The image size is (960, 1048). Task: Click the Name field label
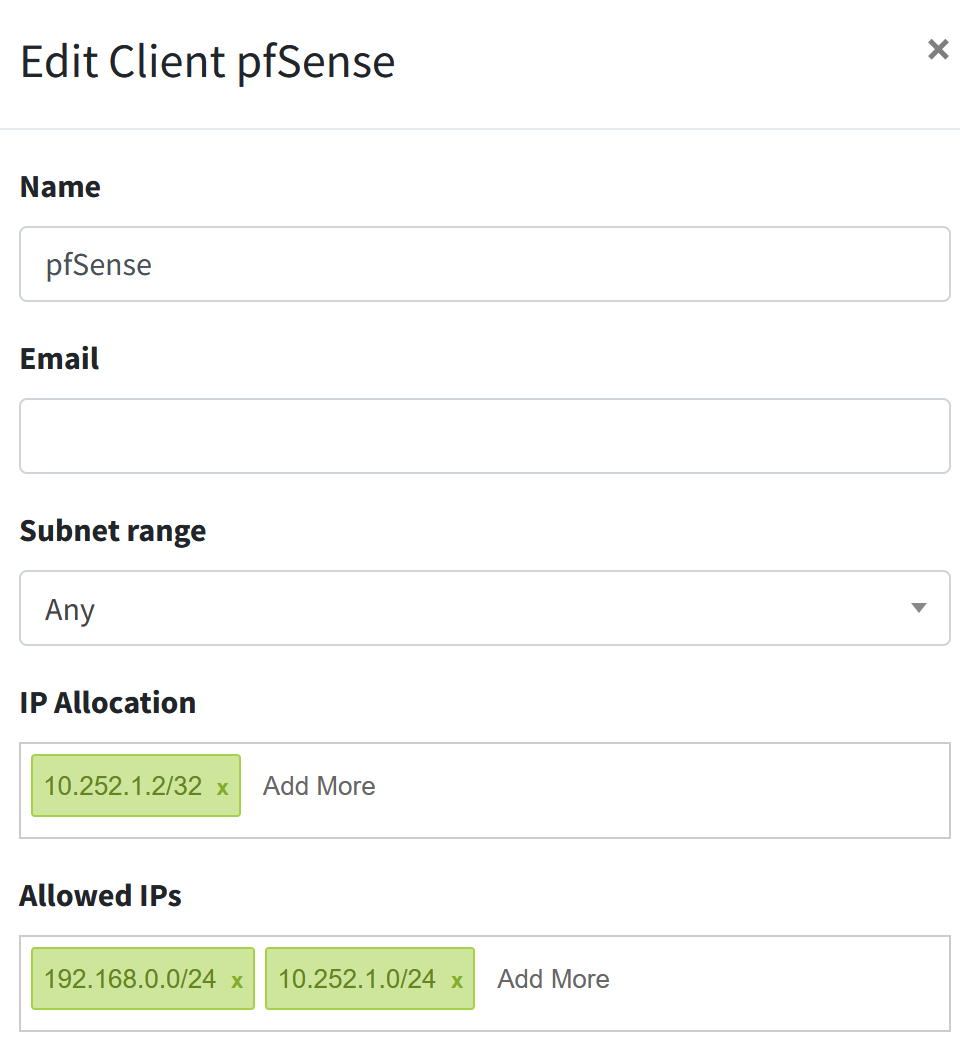click(x=60, y=187)
